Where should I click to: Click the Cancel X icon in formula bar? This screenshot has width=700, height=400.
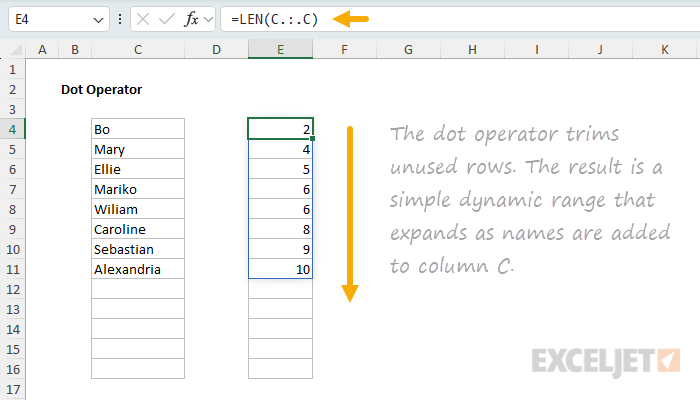click(145, 19)
